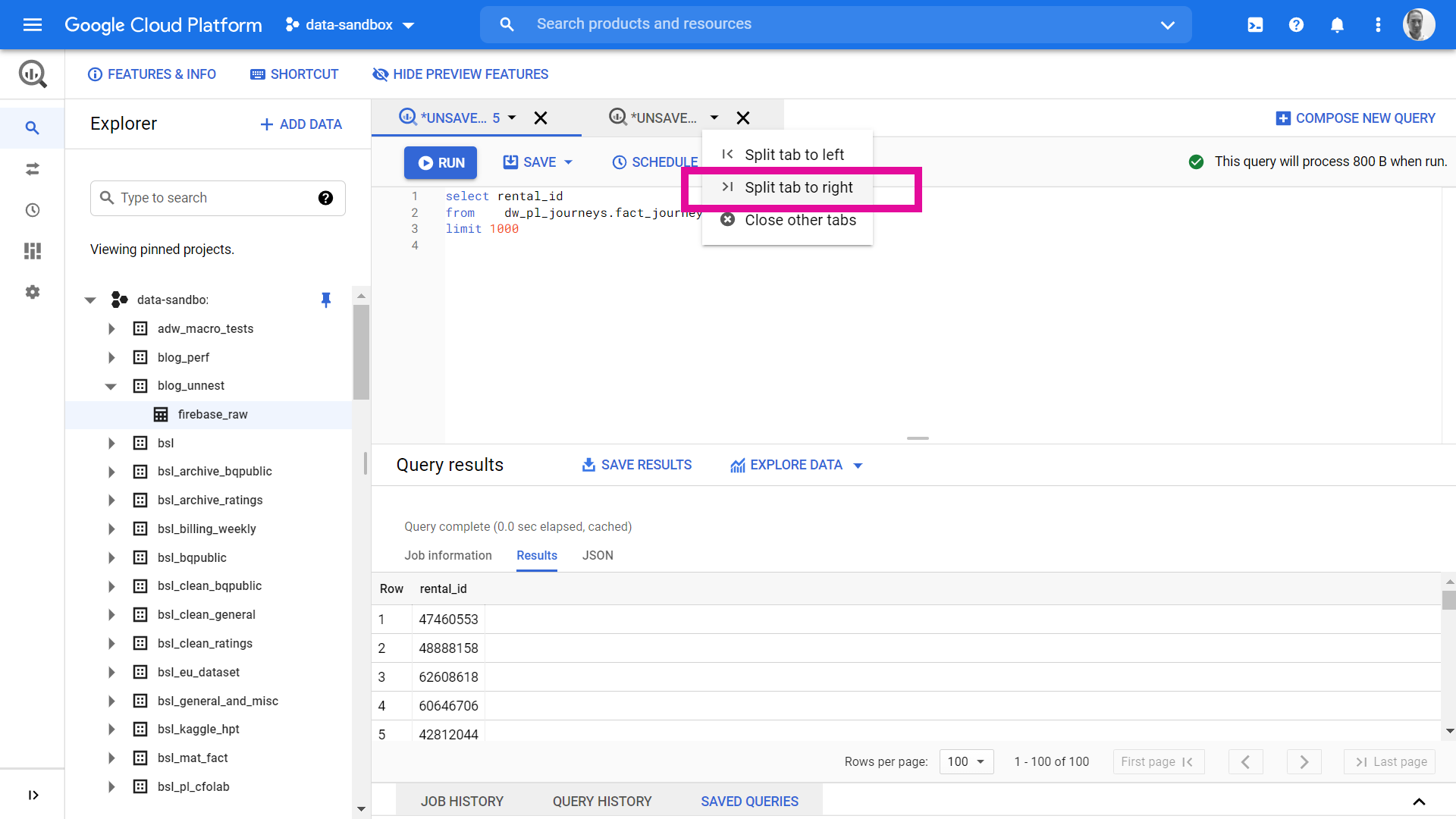Click First page button
This screenshot has width=1456, height=819.
(x=1159, y=761)
